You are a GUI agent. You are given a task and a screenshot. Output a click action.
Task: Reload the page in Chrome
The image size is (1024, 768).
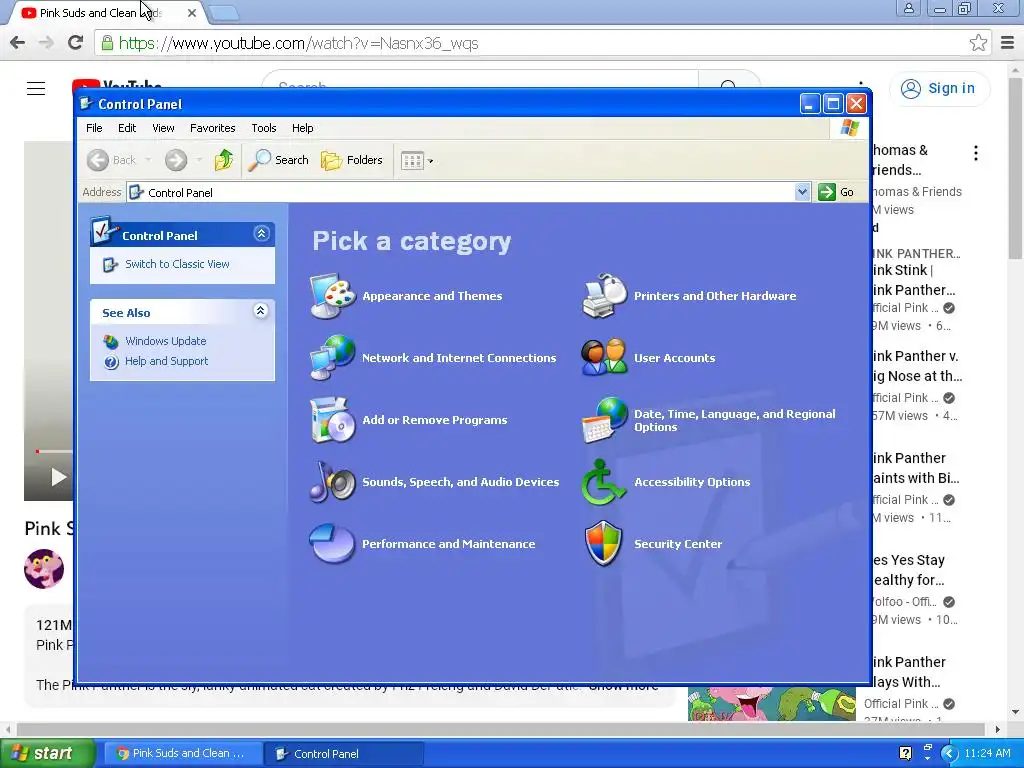[76, 43]
